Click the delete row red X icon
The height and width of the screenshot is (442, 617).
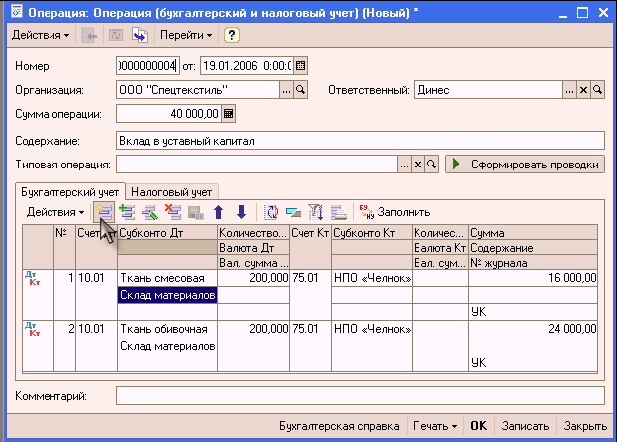[x=171, y=212]
